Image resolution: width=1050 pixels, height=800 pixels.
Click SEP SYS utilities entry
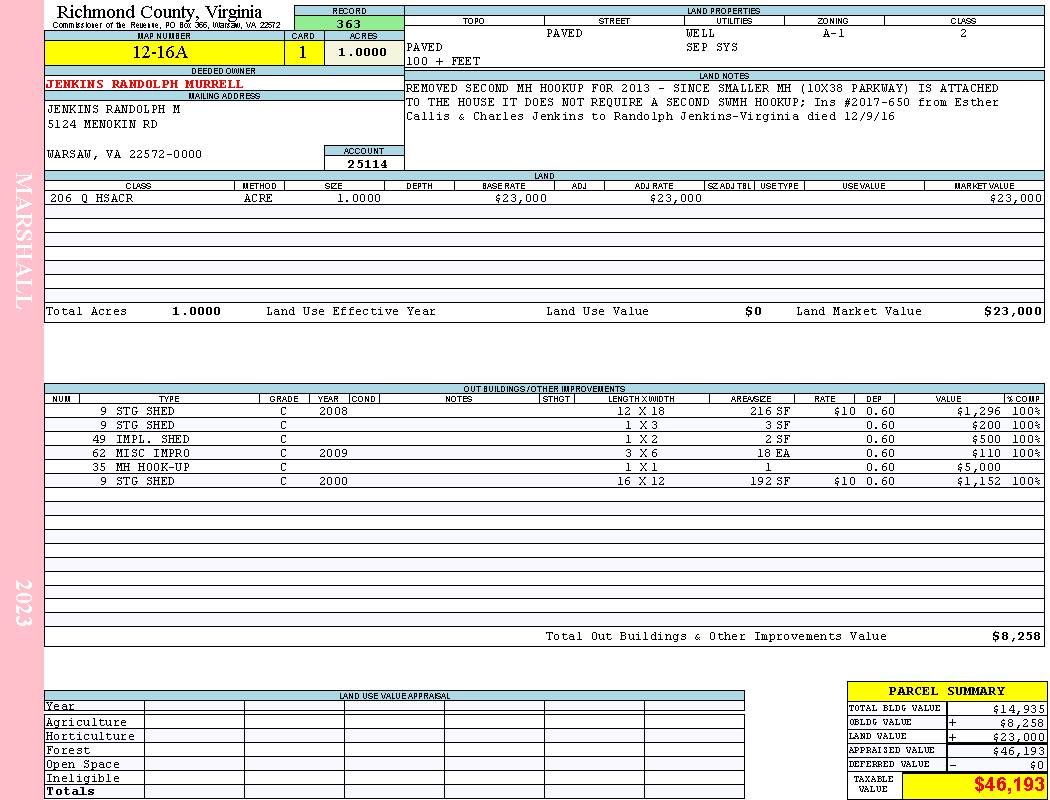[x=712, y=48]
